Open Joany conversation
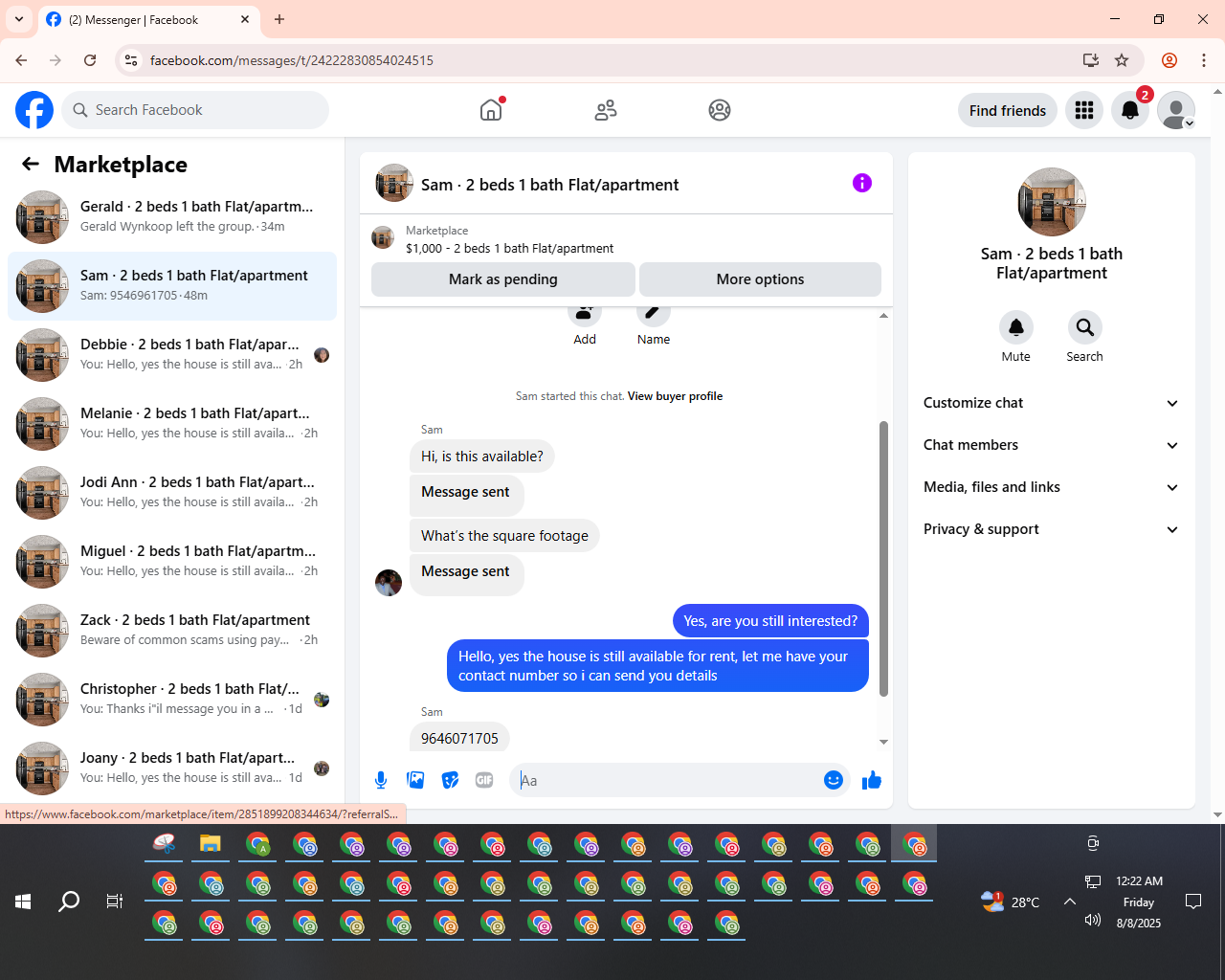Screen dimensions: 1225x980 [x=172, y=768]
